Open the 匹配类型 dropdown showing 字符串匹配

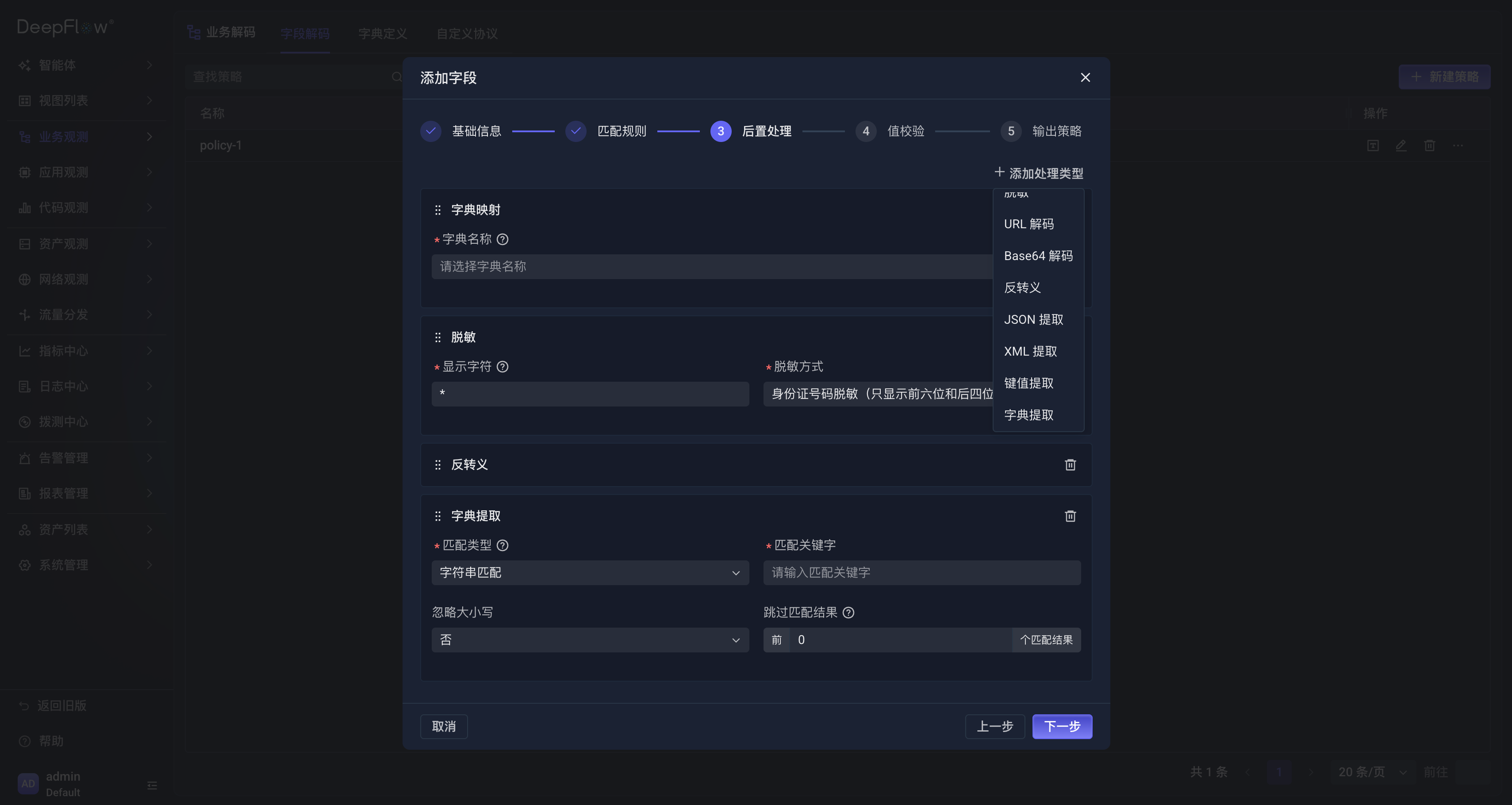(590, 573)
